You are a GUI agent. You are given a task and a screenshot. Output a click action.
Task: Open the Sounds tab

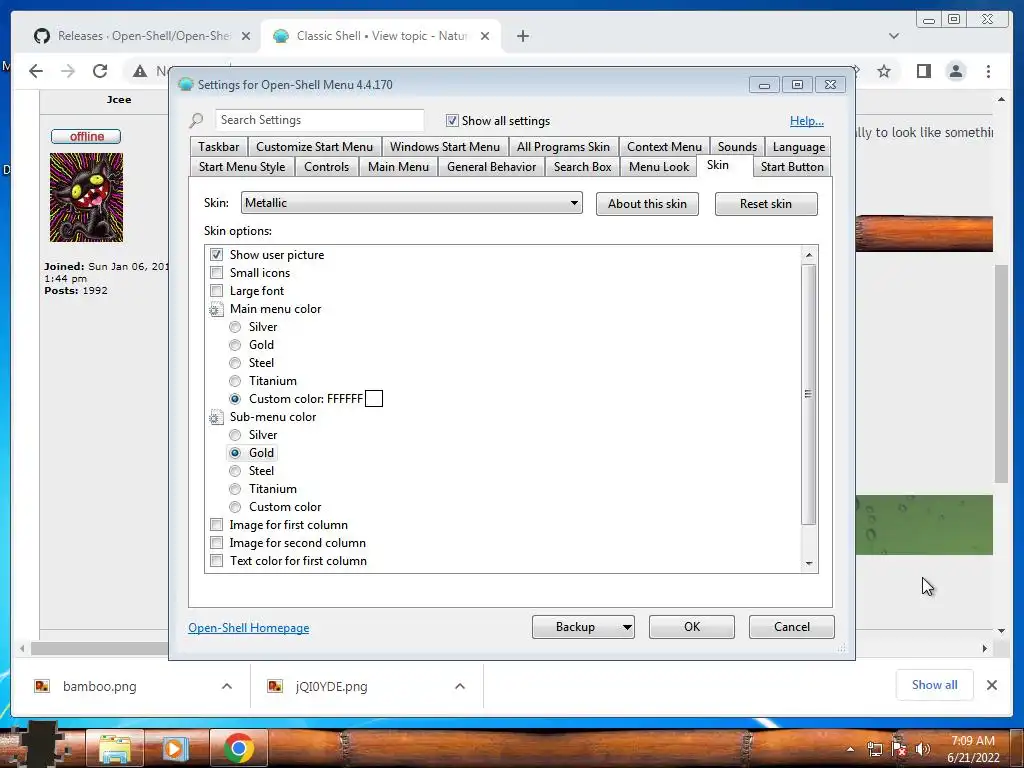pos(737,147)
